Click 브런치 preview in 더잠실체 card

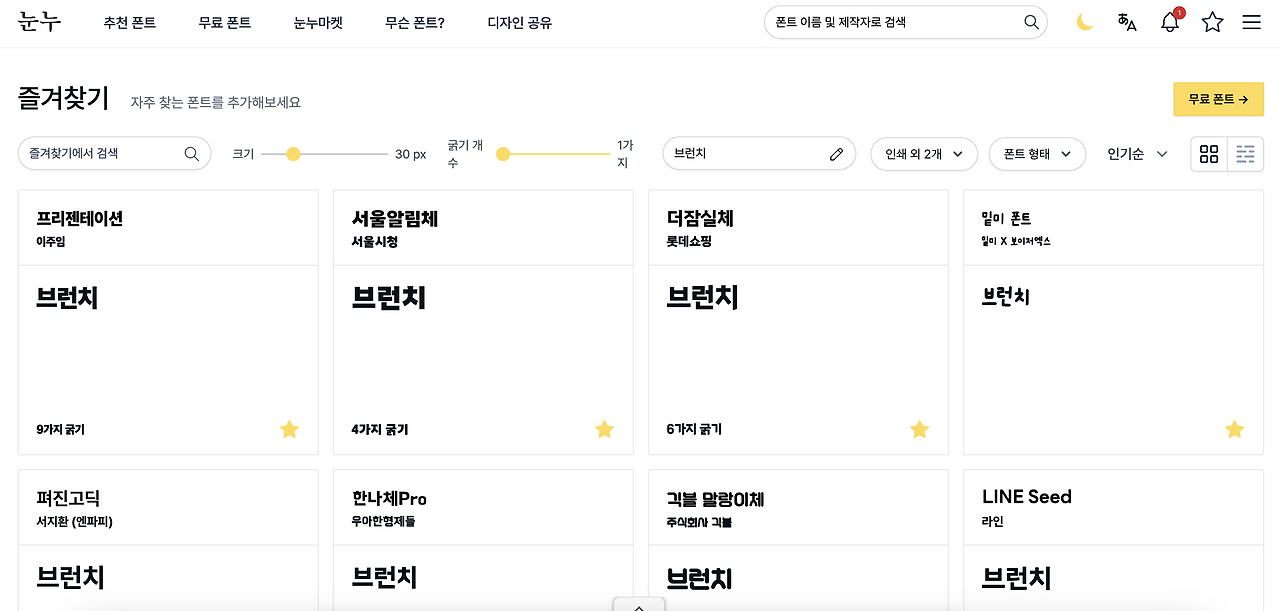tap(702, 297)
